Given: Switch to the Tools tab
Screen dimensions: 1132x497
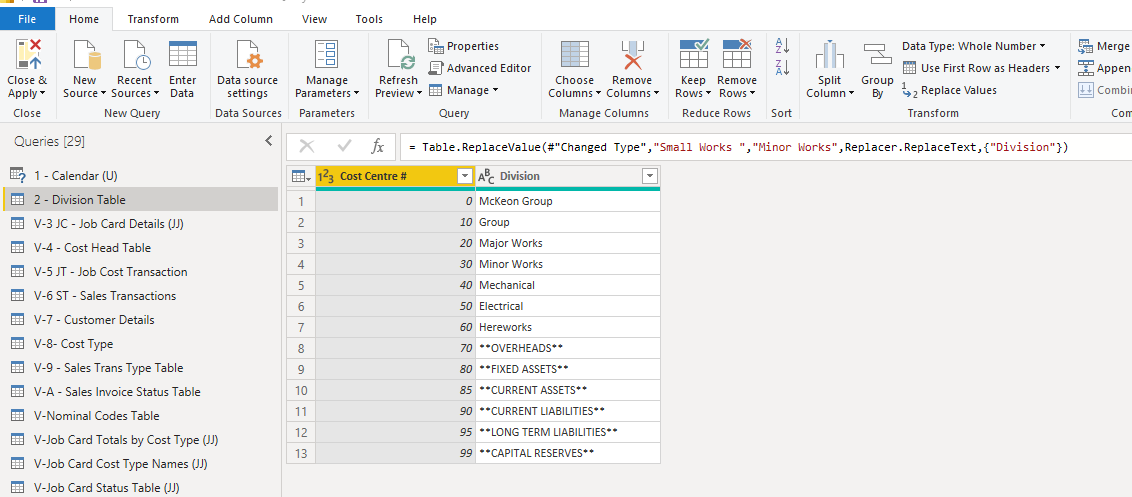Looking at the screenshot, I should 369,19.
